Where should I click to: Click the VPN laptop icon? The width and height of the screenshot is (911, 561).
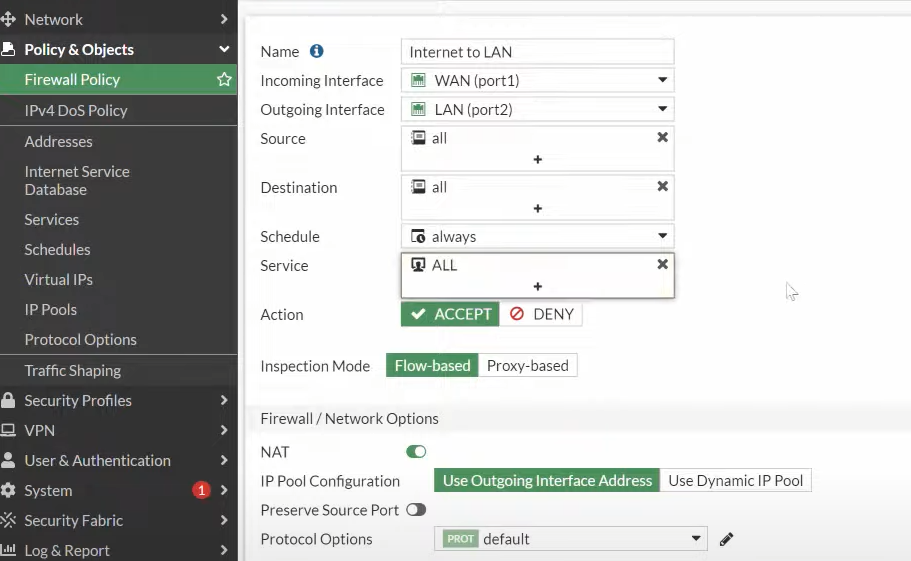(8, 430)
